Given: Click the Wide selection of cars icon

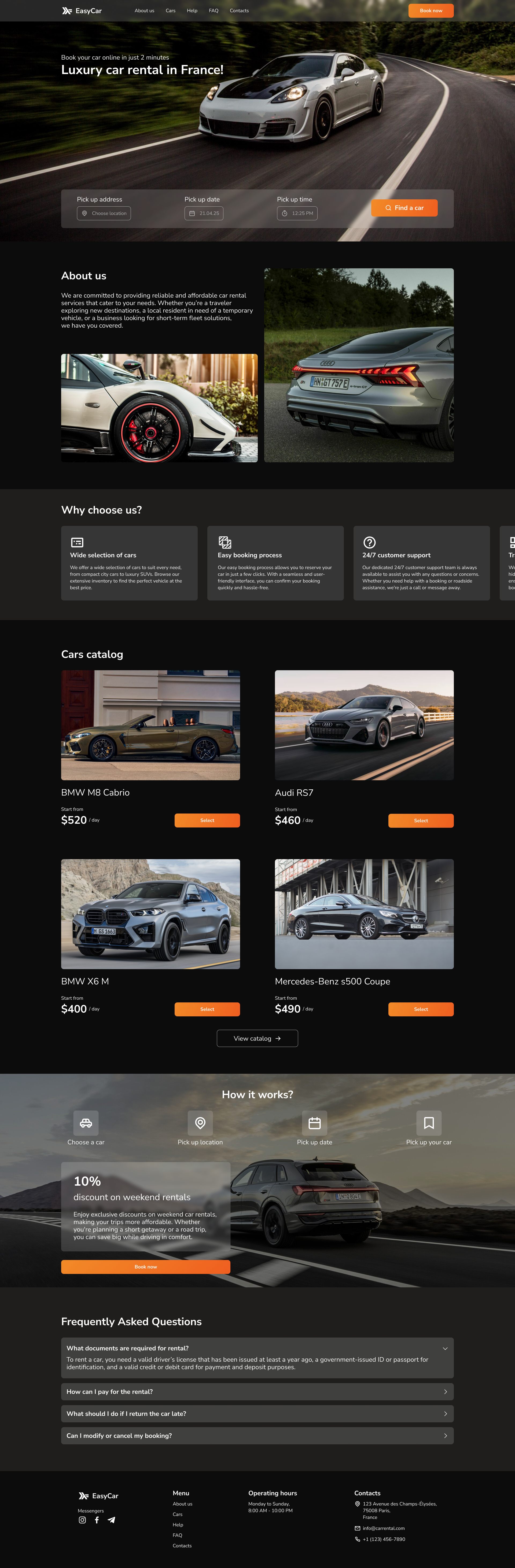Looking at the screenshot, I should [x=77, y=542].
